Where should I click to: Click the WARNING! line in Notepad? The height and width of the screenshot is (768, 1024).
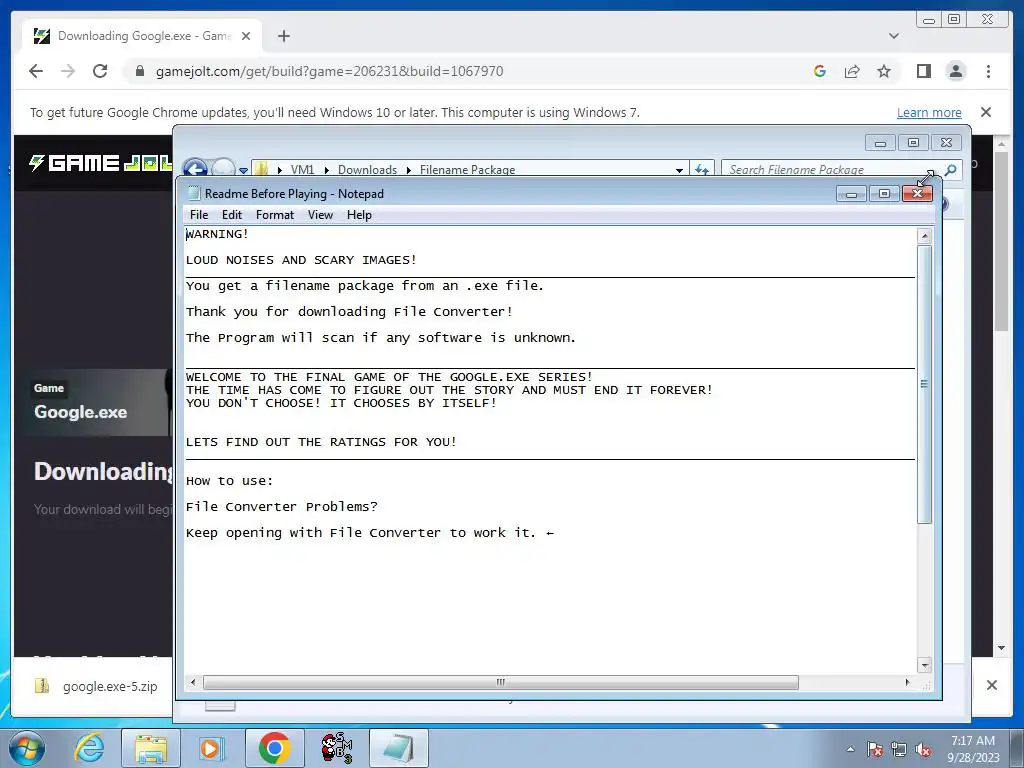217,234
